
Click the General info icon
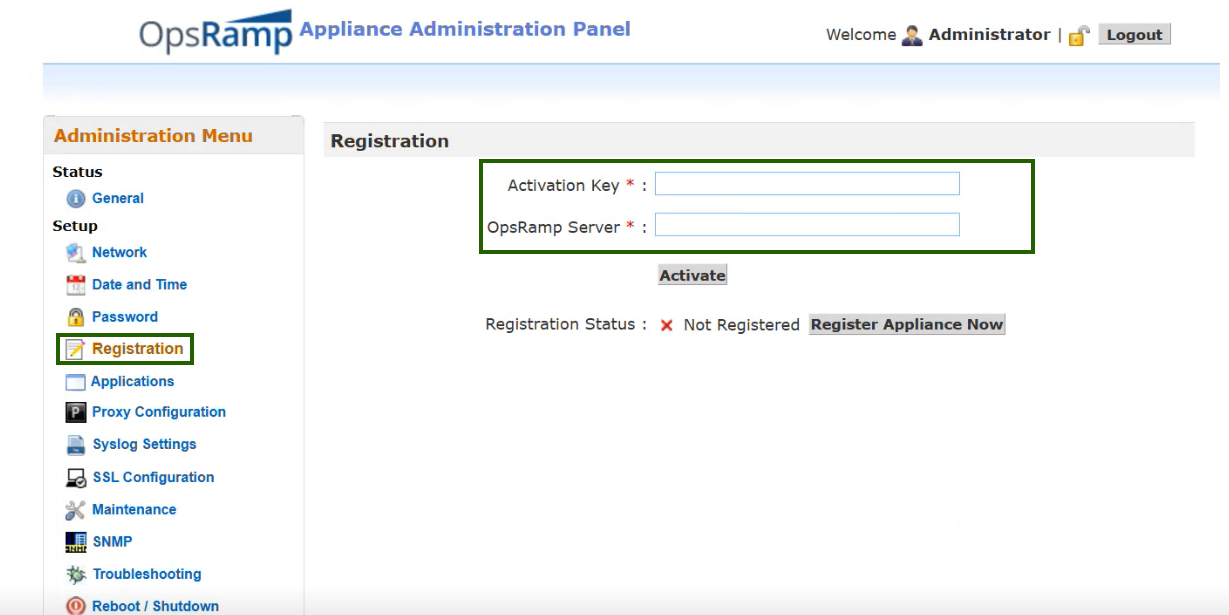76,199
